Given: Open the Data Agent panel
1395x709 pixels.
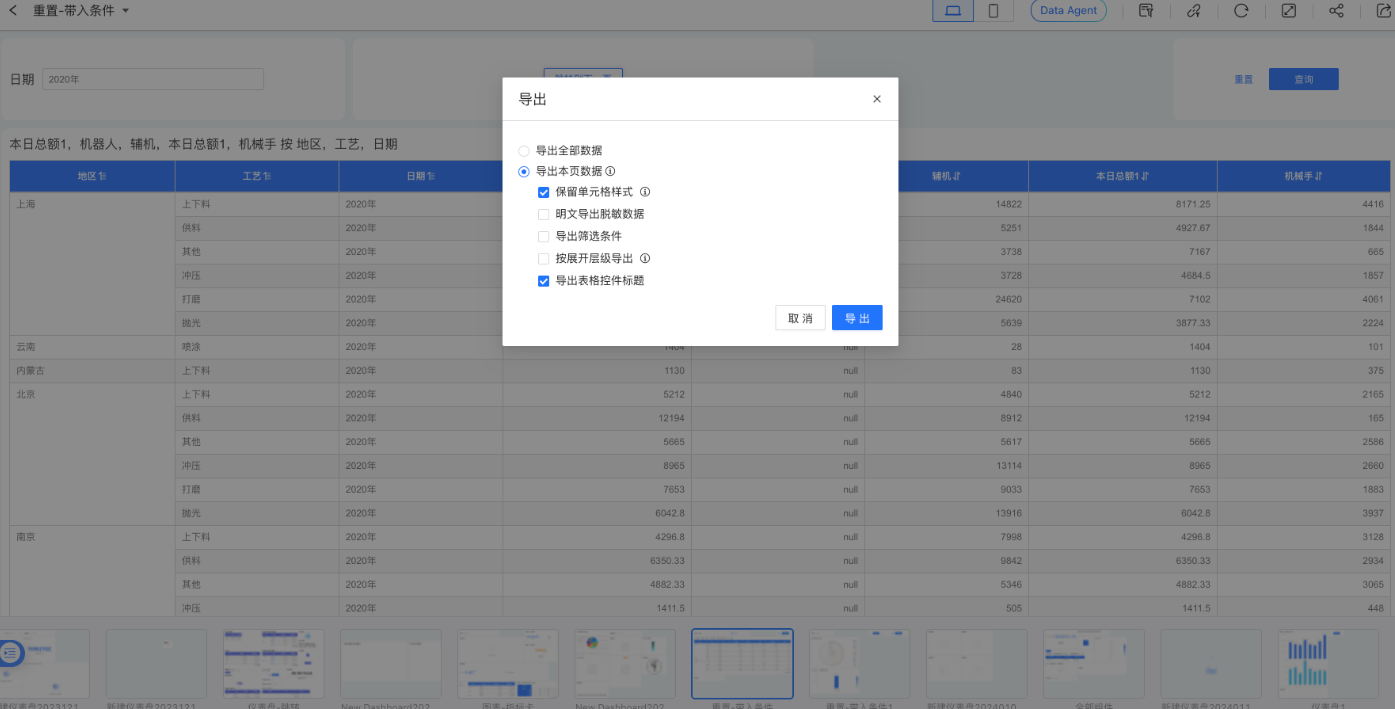Looking at the screenshot, I should [x=1068, y=11].
